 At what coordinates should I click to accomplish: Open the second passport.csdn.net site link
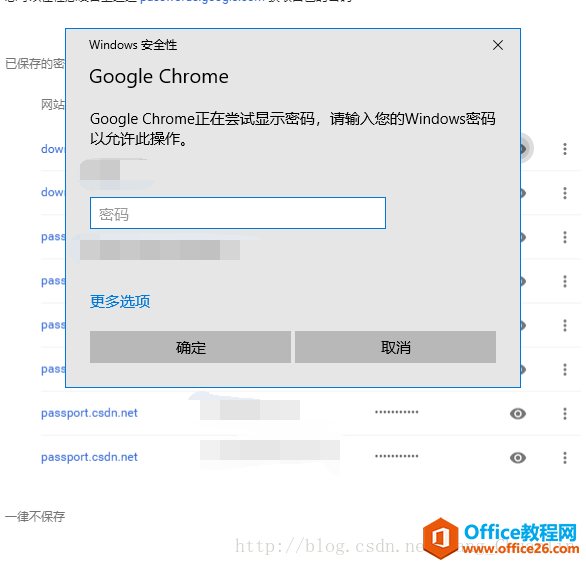pyautogui.click(x=89, y=457)
